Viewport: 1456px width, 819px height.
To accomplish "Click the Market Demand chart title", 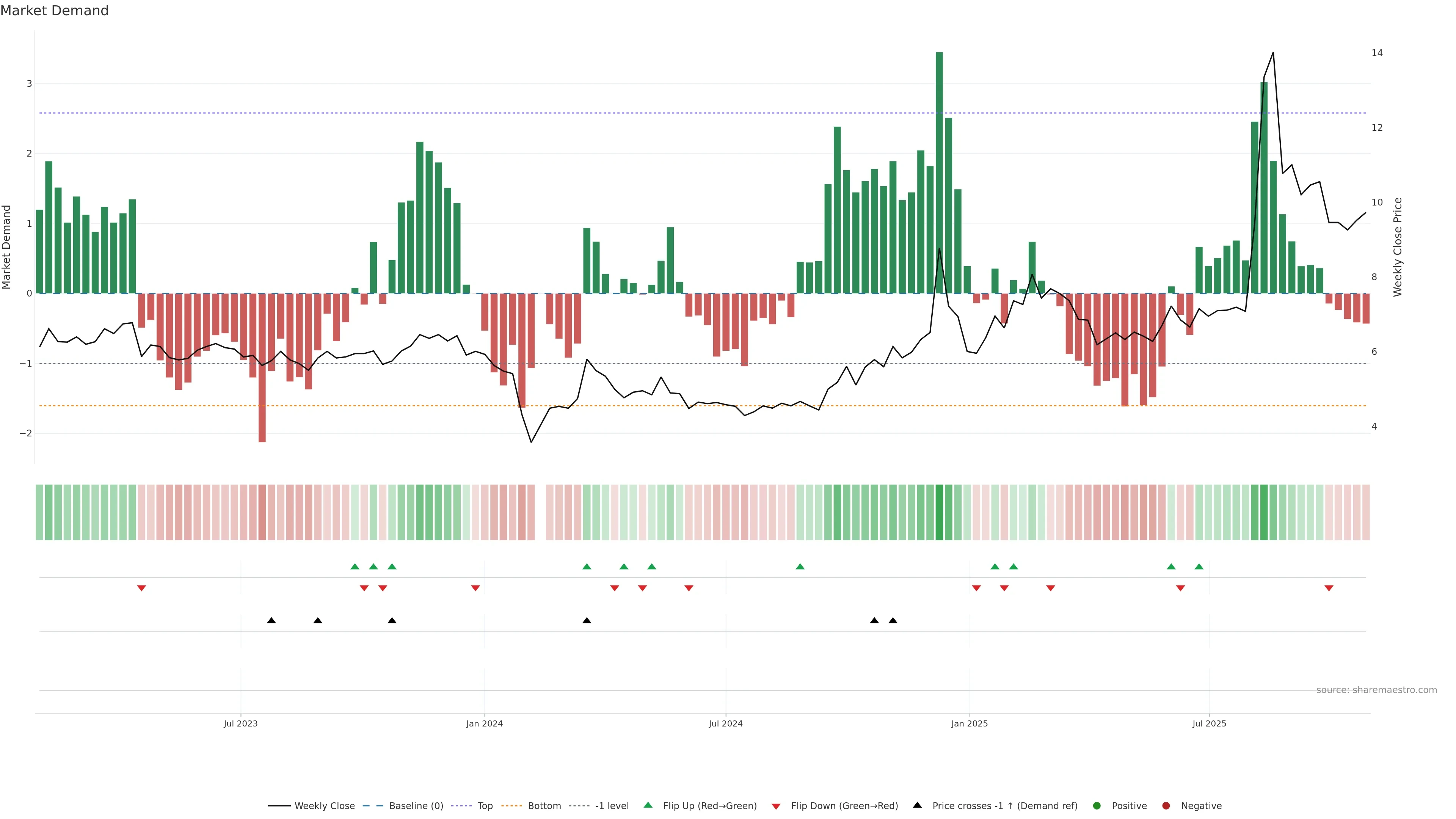I will point(54,11).
